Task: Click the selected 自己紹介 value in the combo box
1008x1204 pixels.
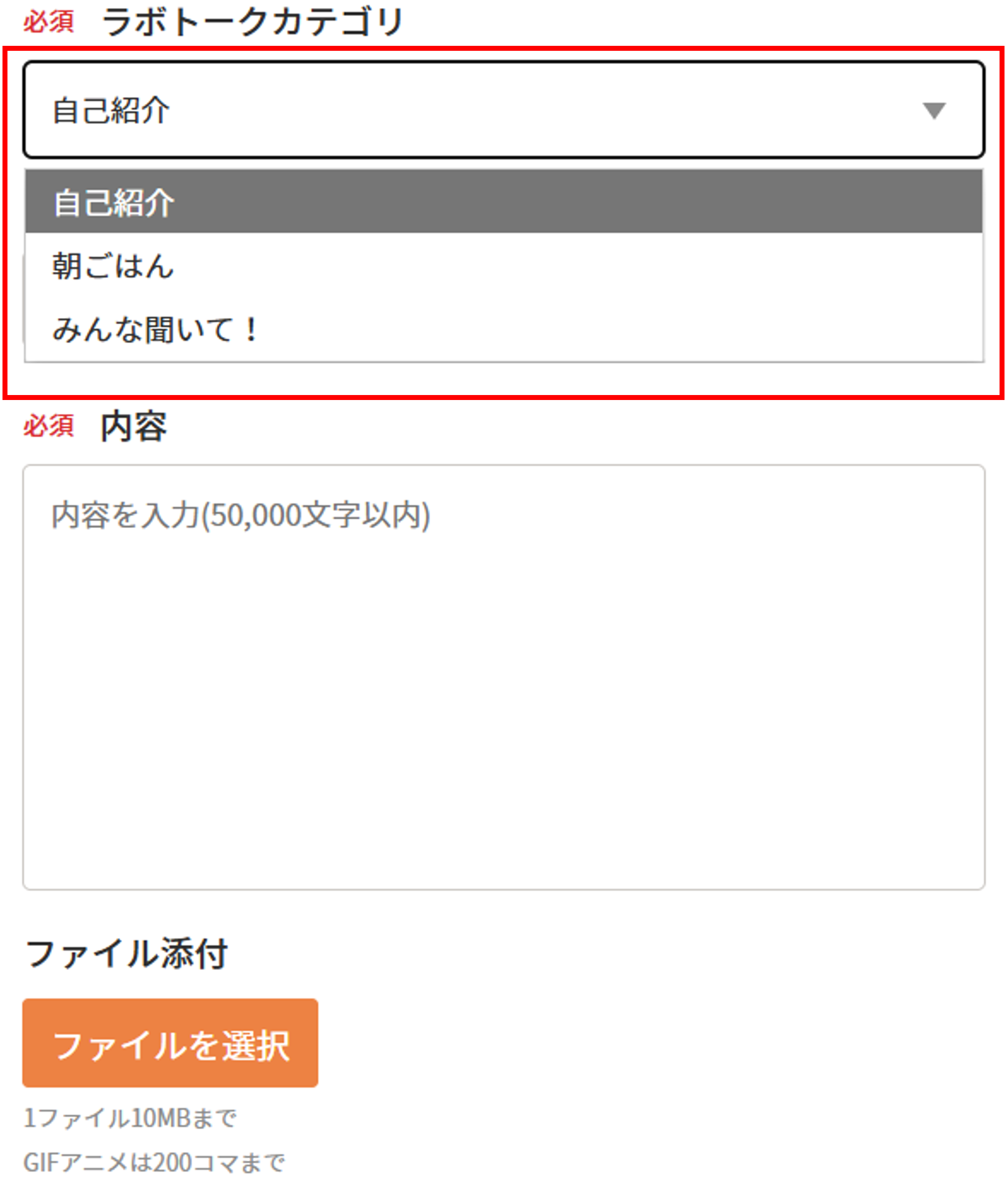Action: pyautogui.click(x=111, y=110)
